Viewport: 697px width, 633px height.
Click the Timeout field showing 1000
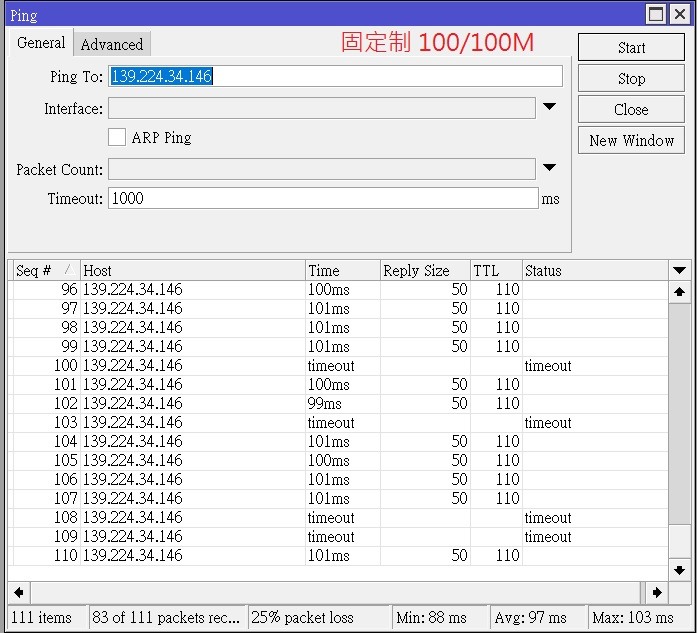323,198
